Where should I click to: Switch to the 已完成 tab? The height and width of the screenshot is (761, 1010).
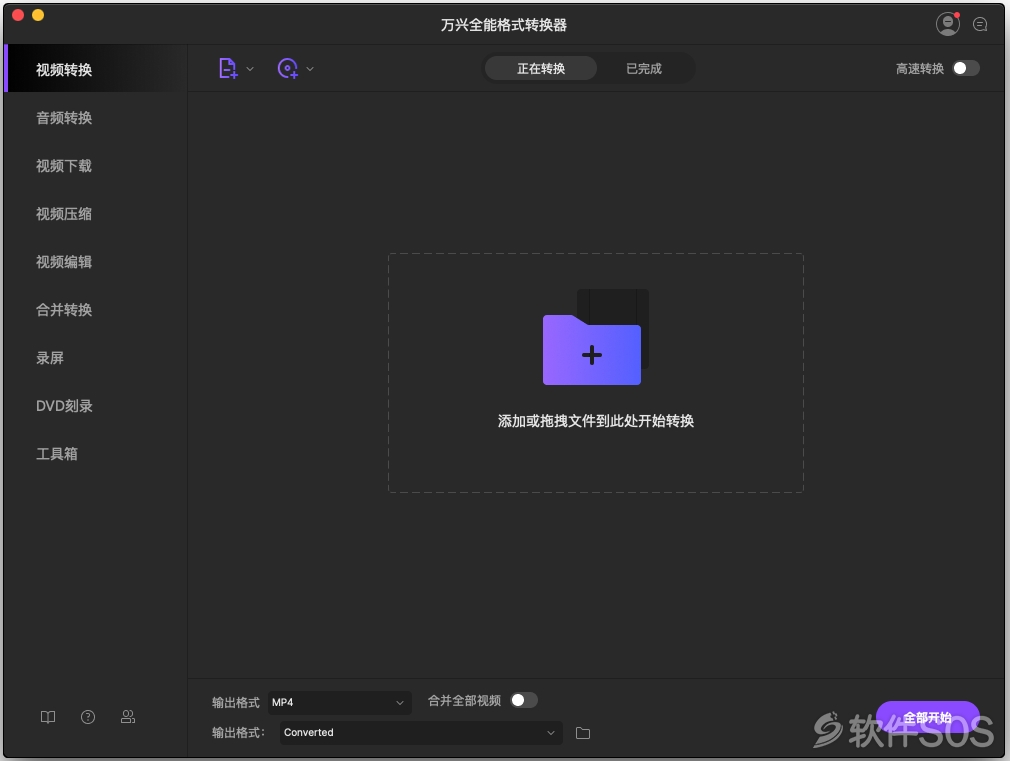[x=644, y=68]
